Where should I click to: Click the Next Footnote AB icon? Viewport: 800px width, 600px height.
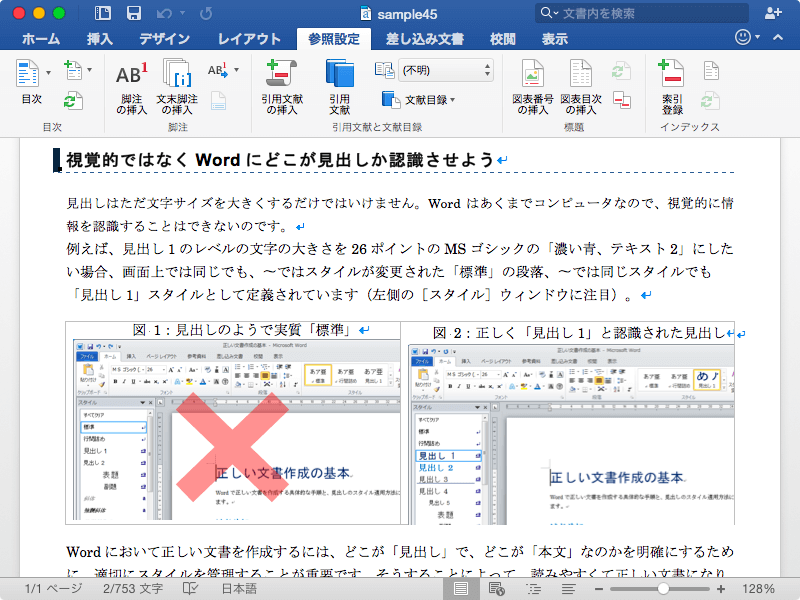(217, 70)
